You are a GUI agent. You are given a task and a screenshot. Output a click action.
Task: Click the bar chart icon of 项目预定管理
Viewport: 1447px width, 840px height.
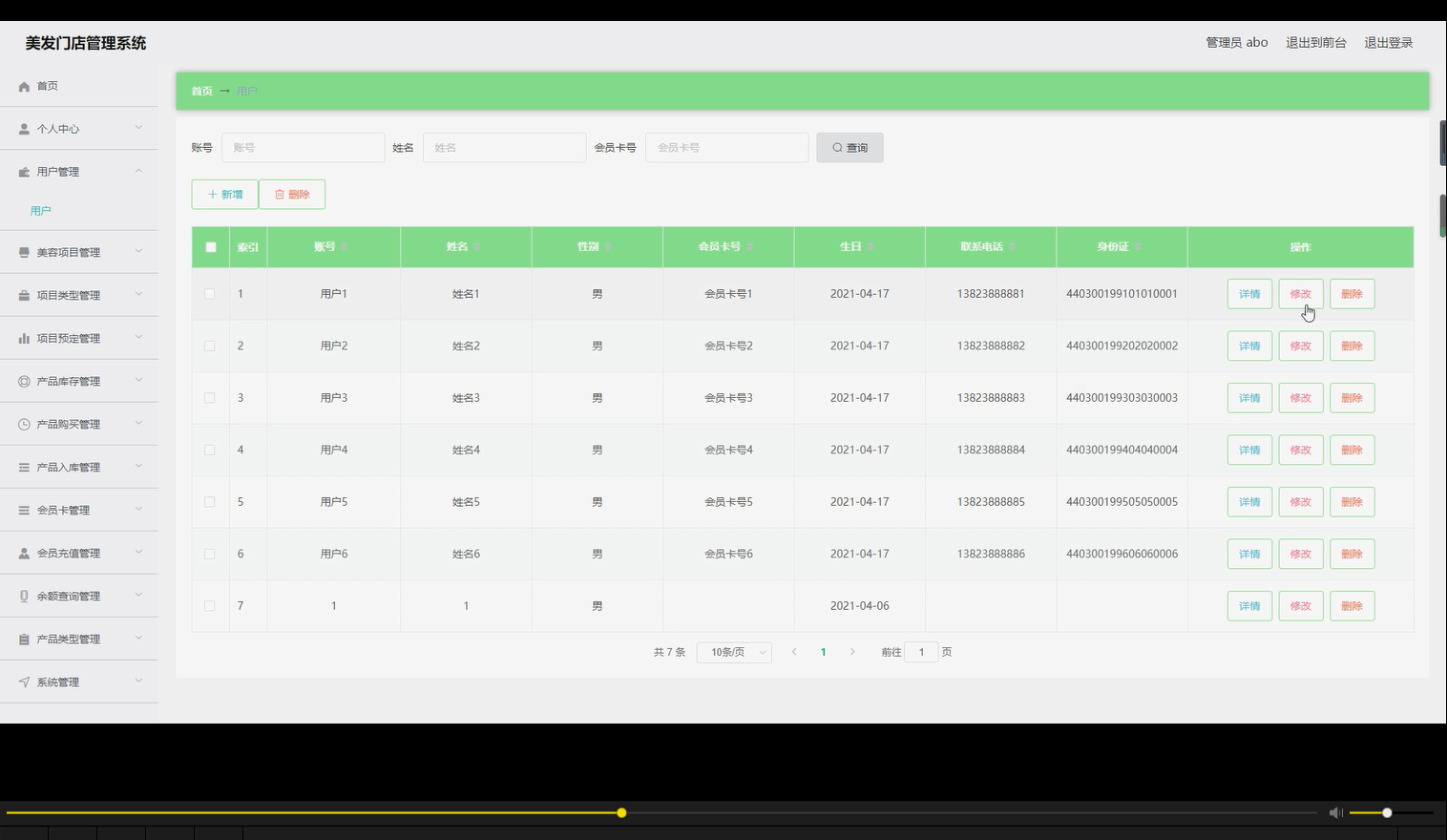click(24, 338)
